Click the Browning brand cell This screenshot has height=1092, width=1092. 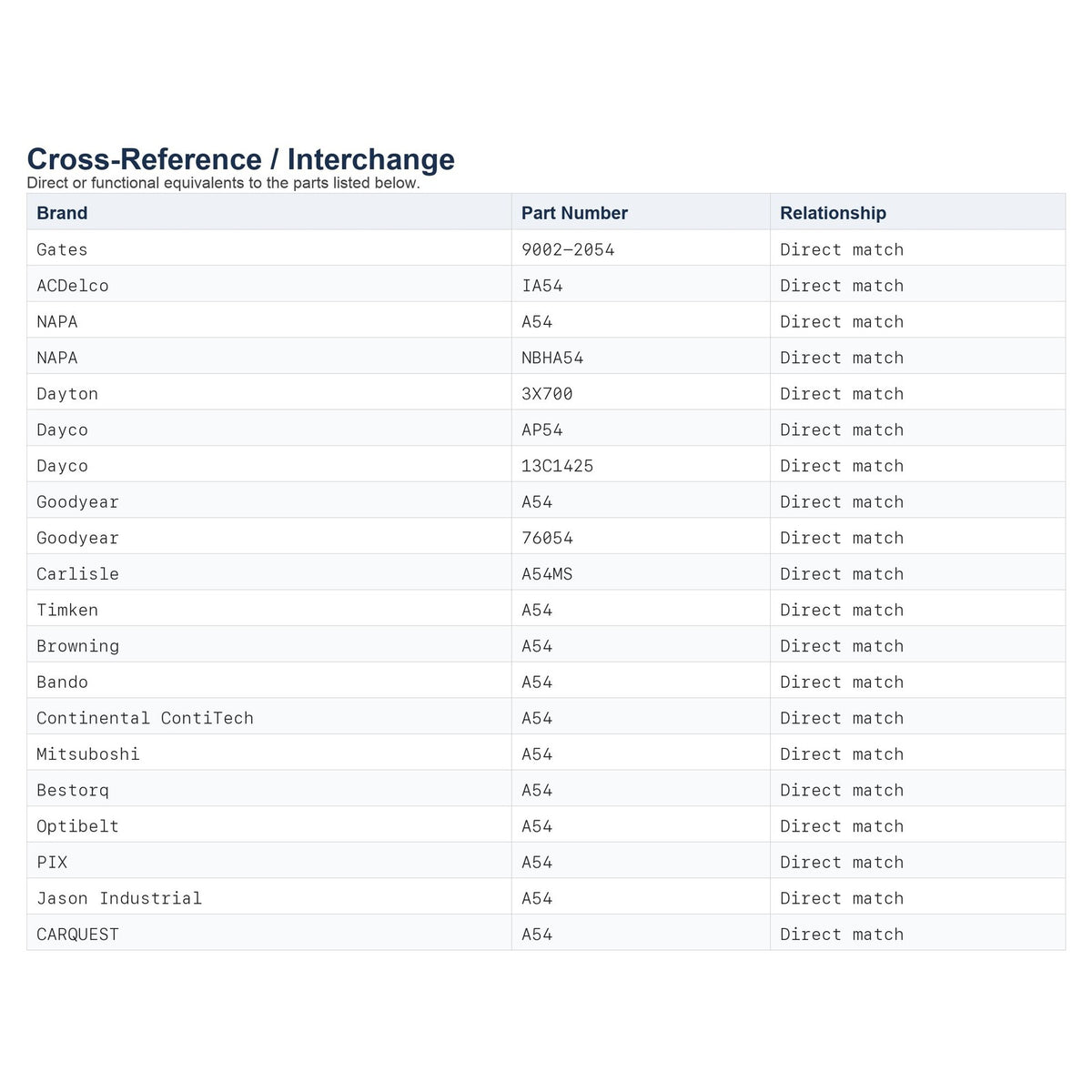(x=77, y=646)
